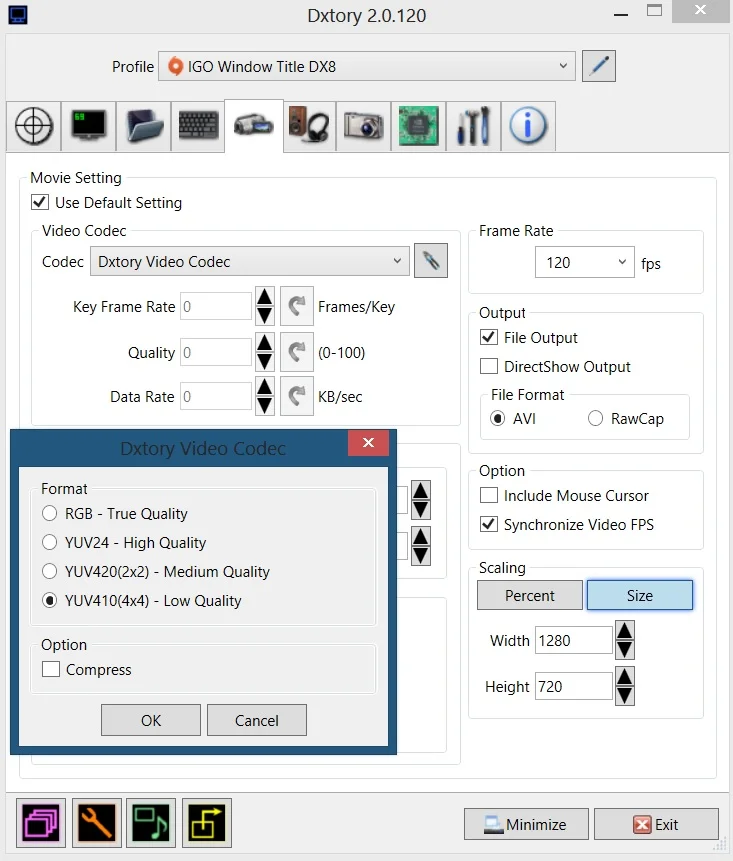Select YUV410(4x4) - Low Quality format
This screenshot has width=733, height=861.
click(49, 601)
